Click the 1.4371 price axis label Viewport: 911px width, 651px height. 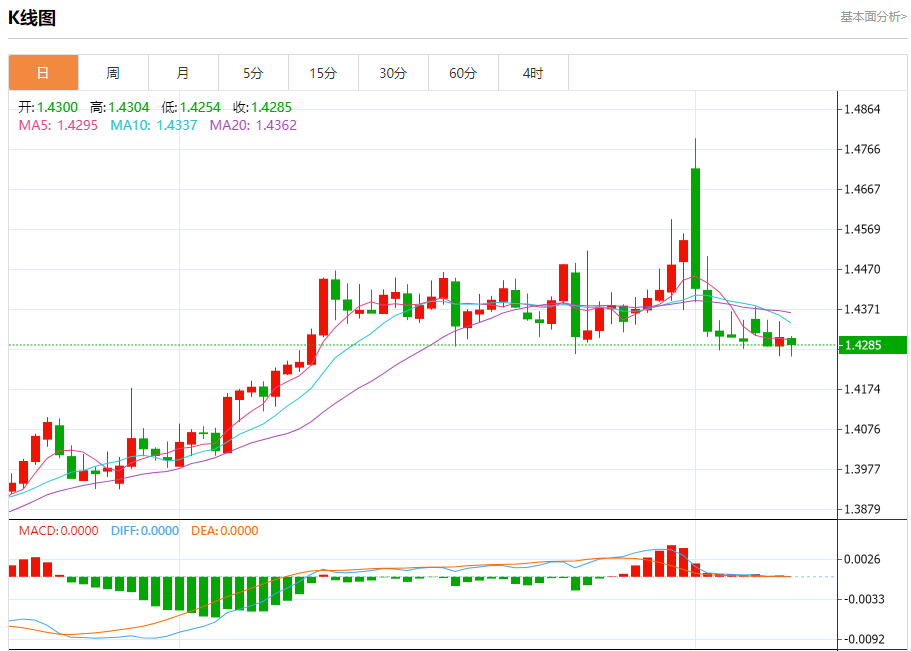coord(862,309)
